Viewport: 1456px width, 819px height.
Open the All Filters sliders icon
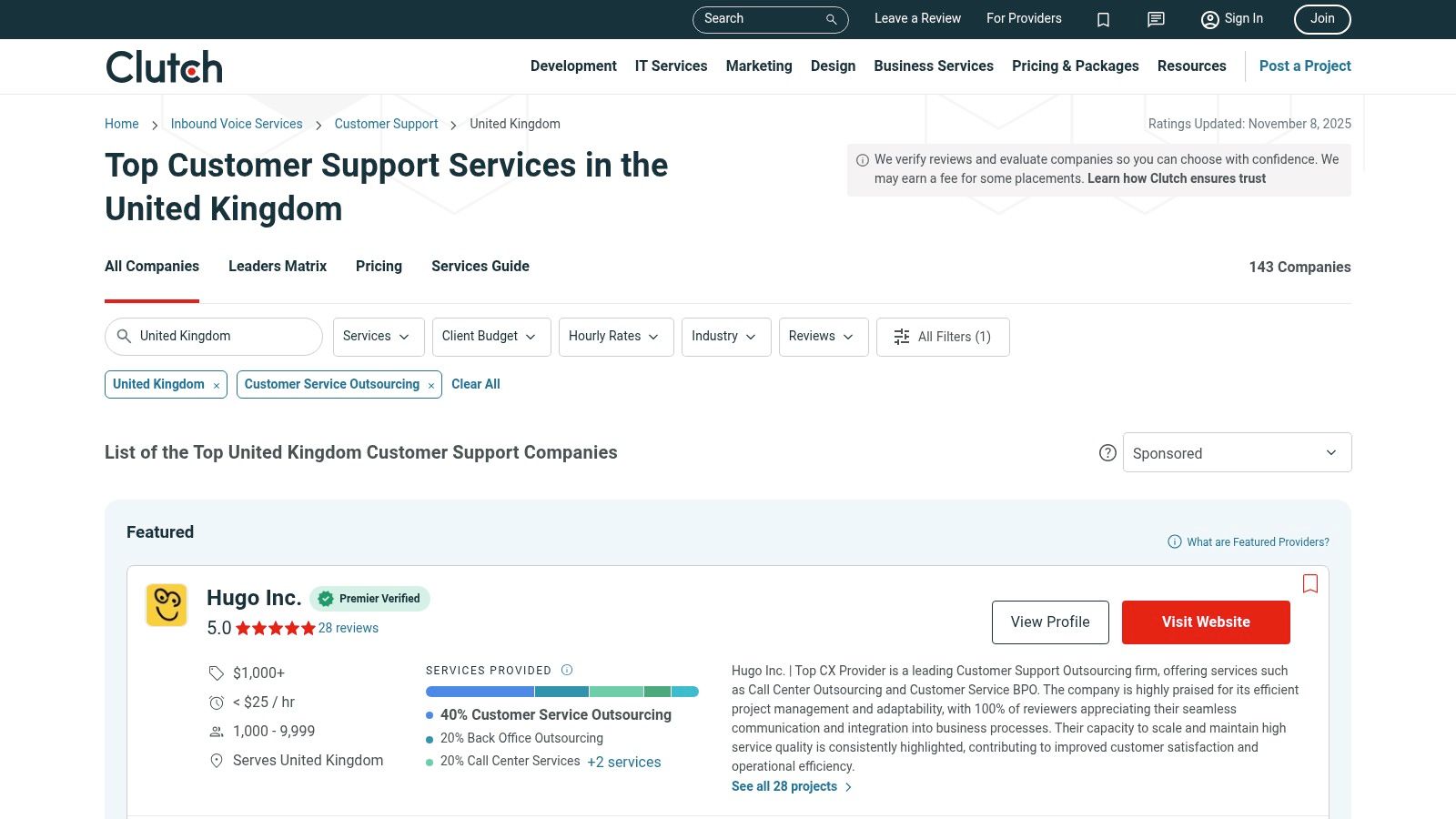[x=902, y=337]
